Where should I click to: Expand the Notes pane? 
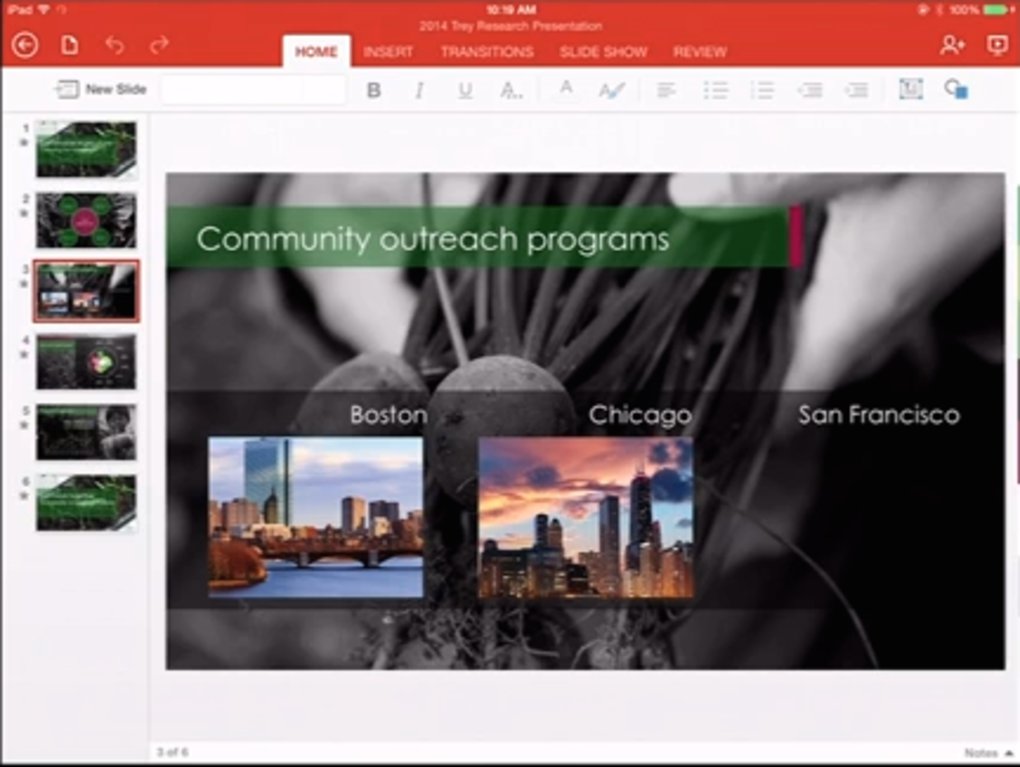coord(986,752)
